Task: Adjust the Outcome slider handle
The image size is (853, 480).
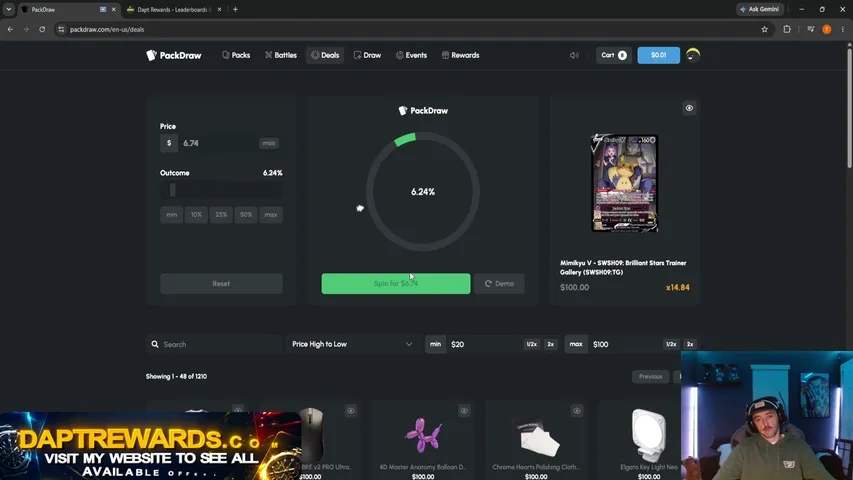Action: pyautogui.click(x=172, y=190)
